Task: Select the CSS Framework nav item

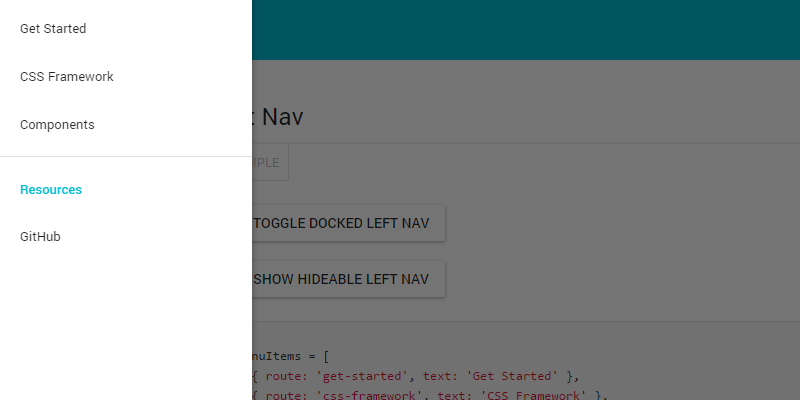Action: [66, 77]
